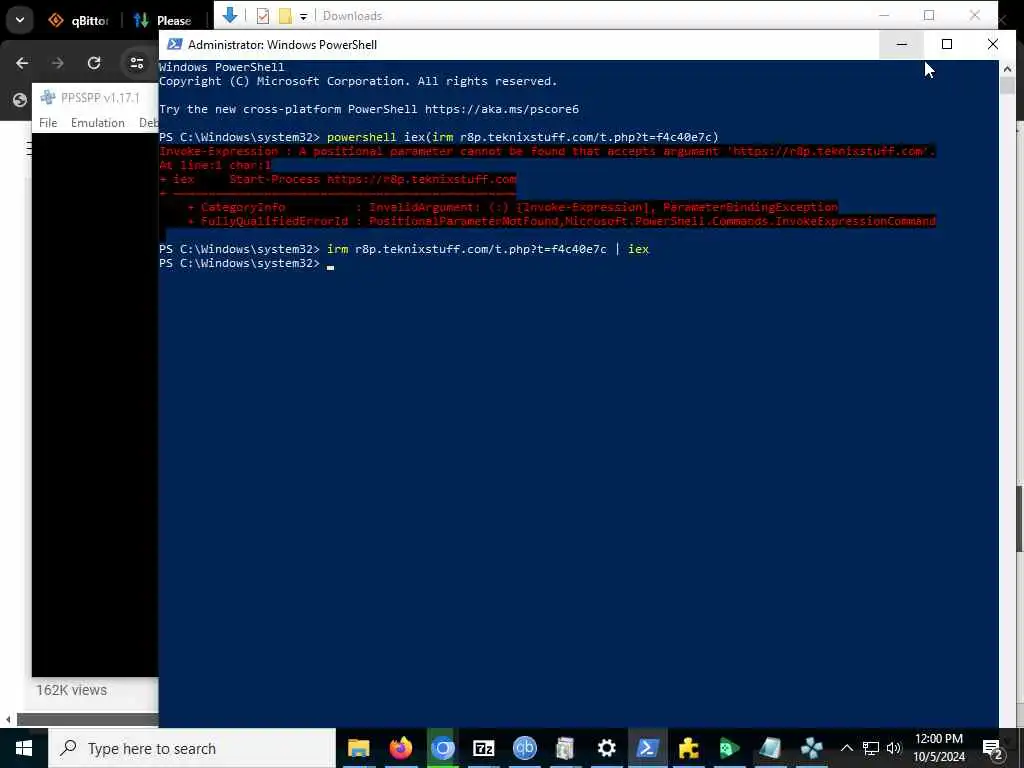Screen dimensions: 1024x768
Task: Reload the browser page
Action: (x=94, y=63)
